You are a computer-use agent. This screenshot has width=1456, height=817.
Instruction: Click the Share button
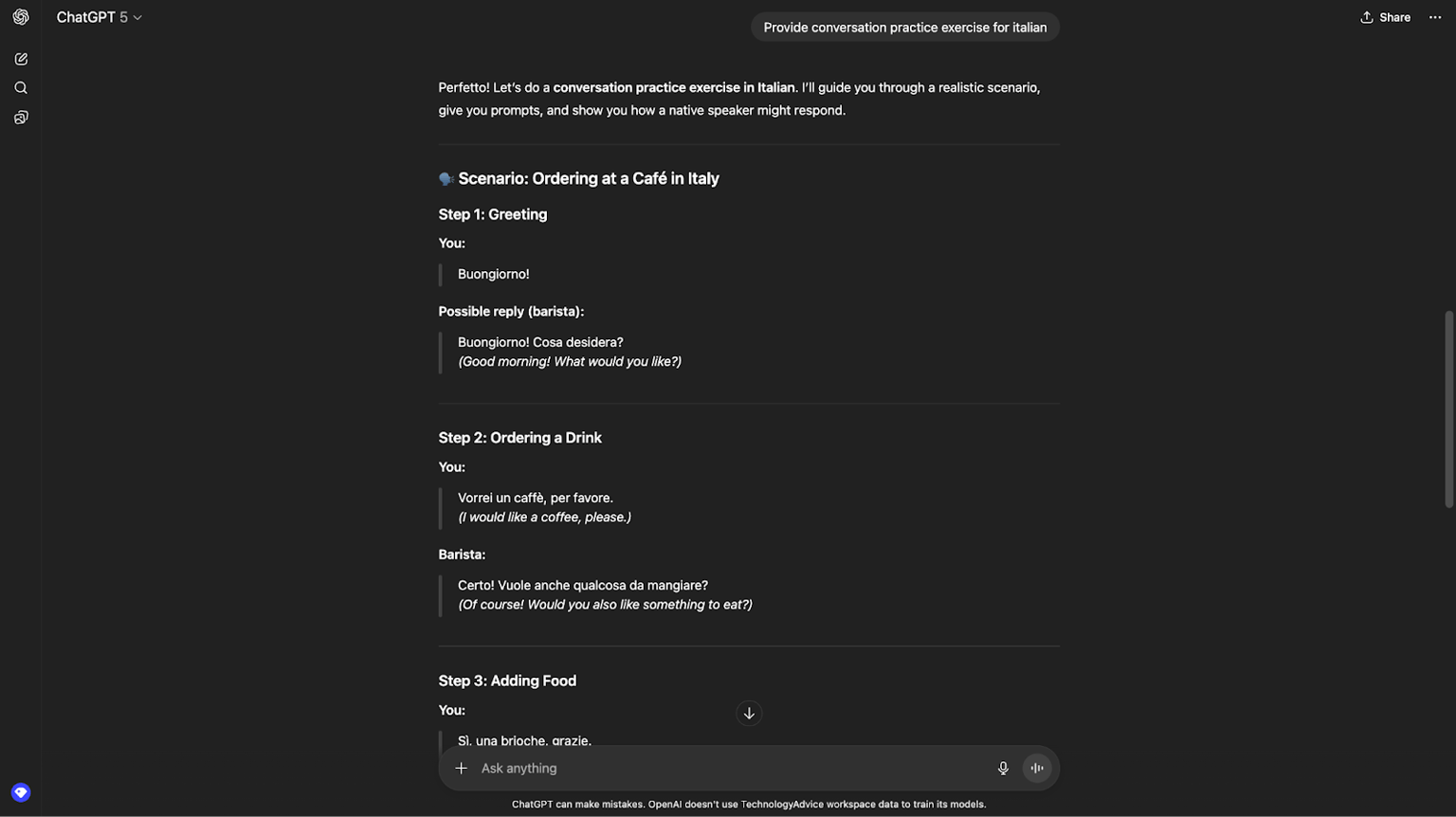[1385, 17]
